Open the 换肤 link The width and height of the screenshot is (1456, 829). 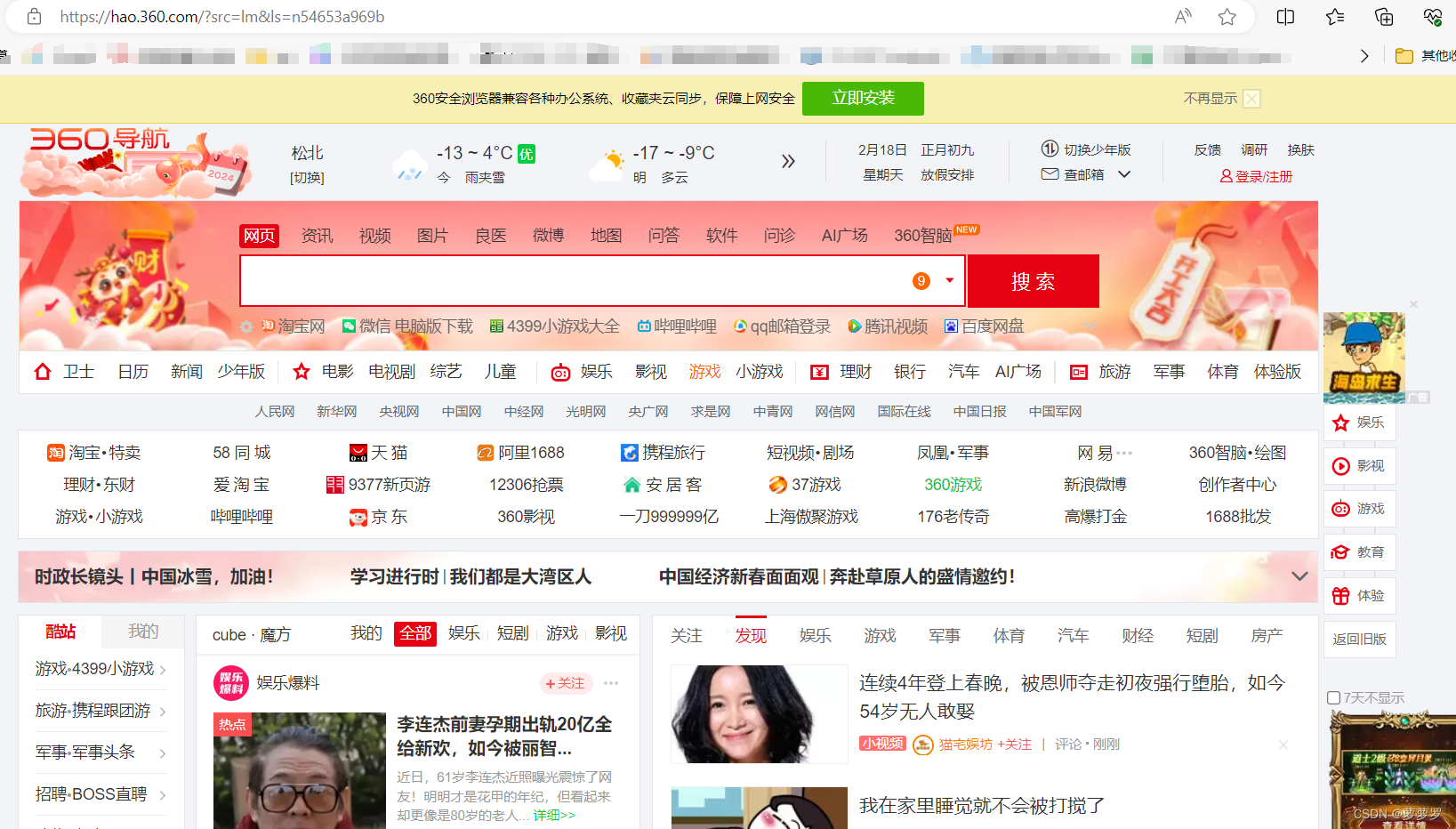tap(1300, 150)
